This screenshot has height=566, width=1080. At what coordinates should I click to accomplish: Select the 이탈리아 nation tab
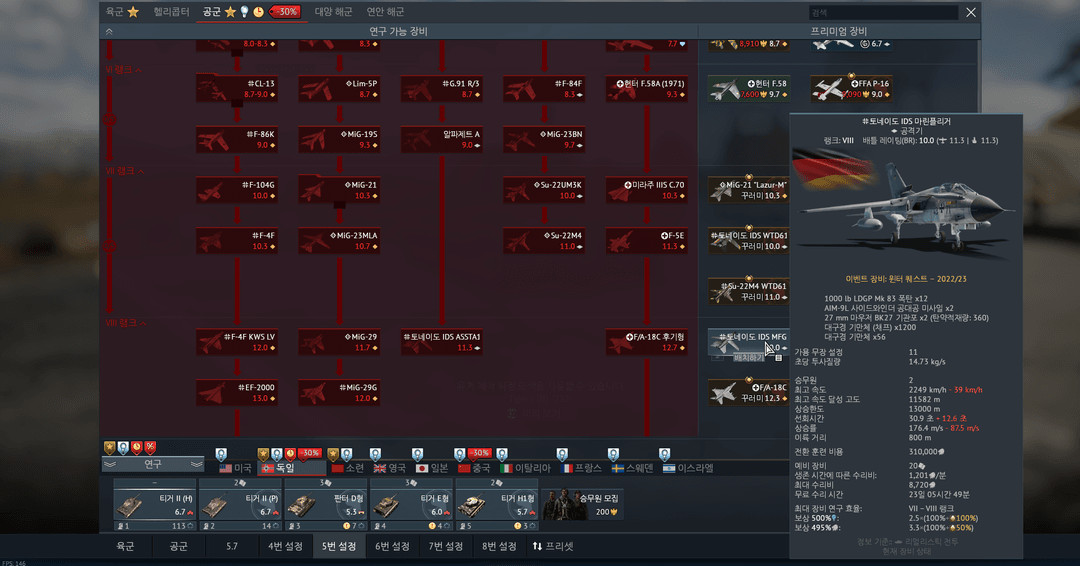(524, 468)
